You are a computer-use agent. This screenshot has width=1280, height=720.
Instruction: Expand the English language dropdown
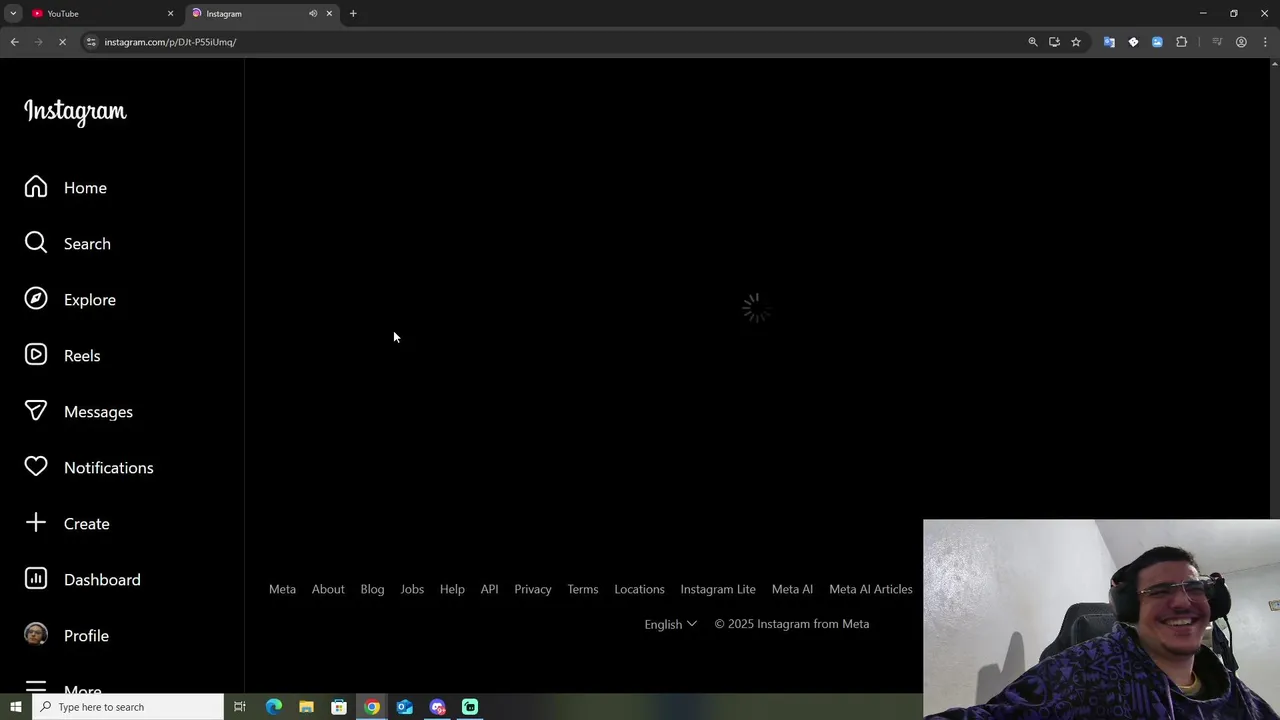click(x=670, y=624)
